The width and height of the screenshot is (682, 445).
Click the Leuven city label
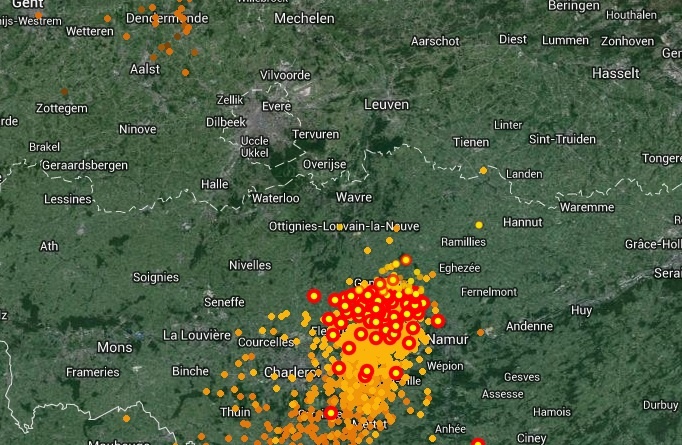tap(386, 104)
